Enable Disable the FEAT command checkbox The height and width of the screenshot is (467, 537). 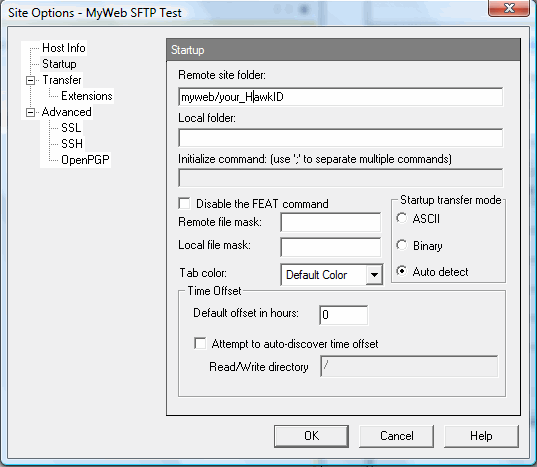[x=184, y=203]
